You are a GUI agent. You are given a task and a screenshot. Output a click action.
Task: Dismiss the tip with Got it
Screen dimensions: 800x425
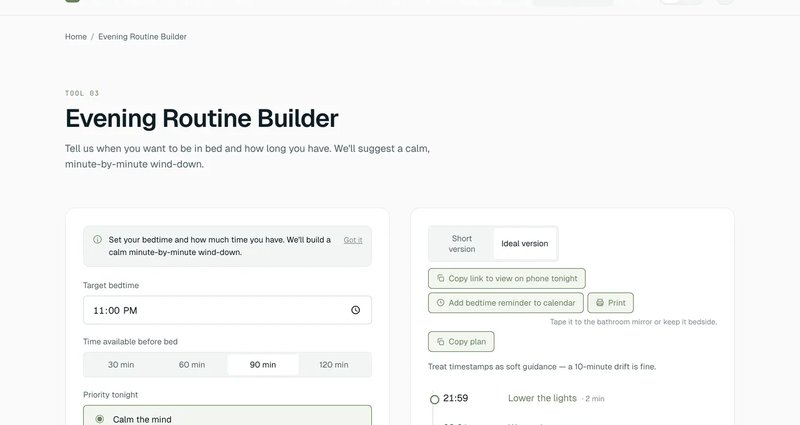point(353,240)
